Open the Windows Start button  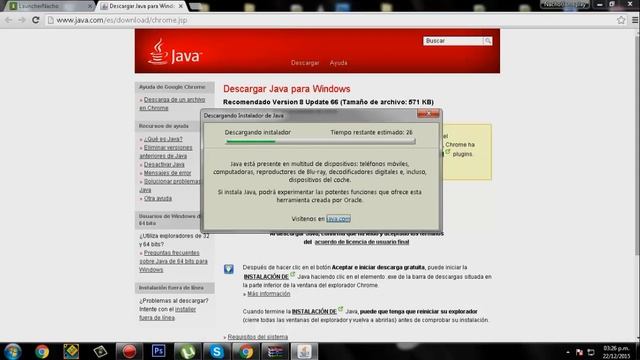tap(12, 351)
